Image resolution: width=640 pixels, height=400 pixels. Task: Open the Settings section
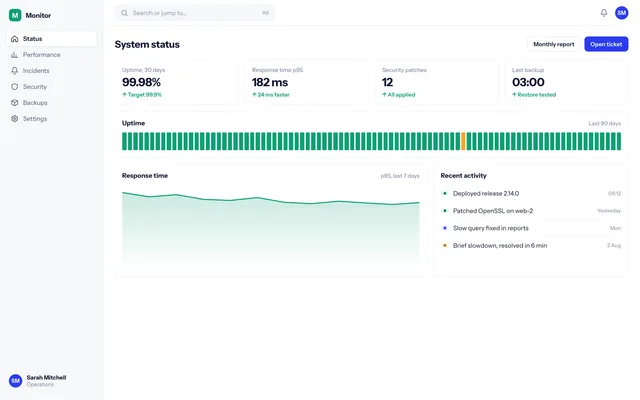51,119
